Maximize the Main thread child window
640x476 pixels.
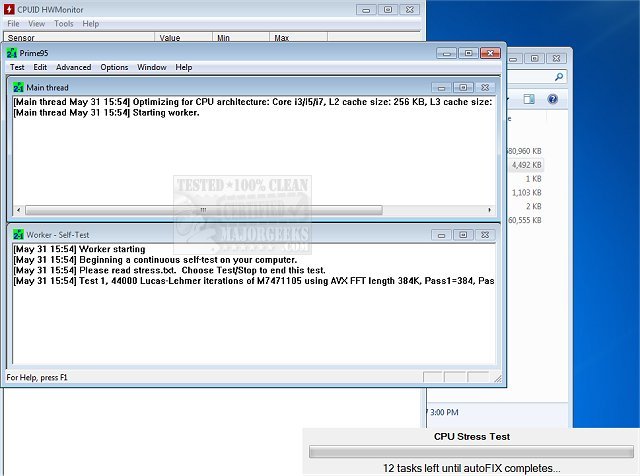463,87
